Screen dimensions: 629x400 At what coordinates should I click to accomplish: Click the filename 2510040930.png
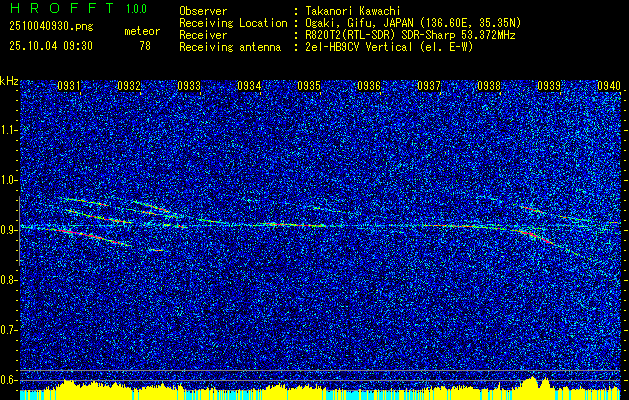coord(51,27)
